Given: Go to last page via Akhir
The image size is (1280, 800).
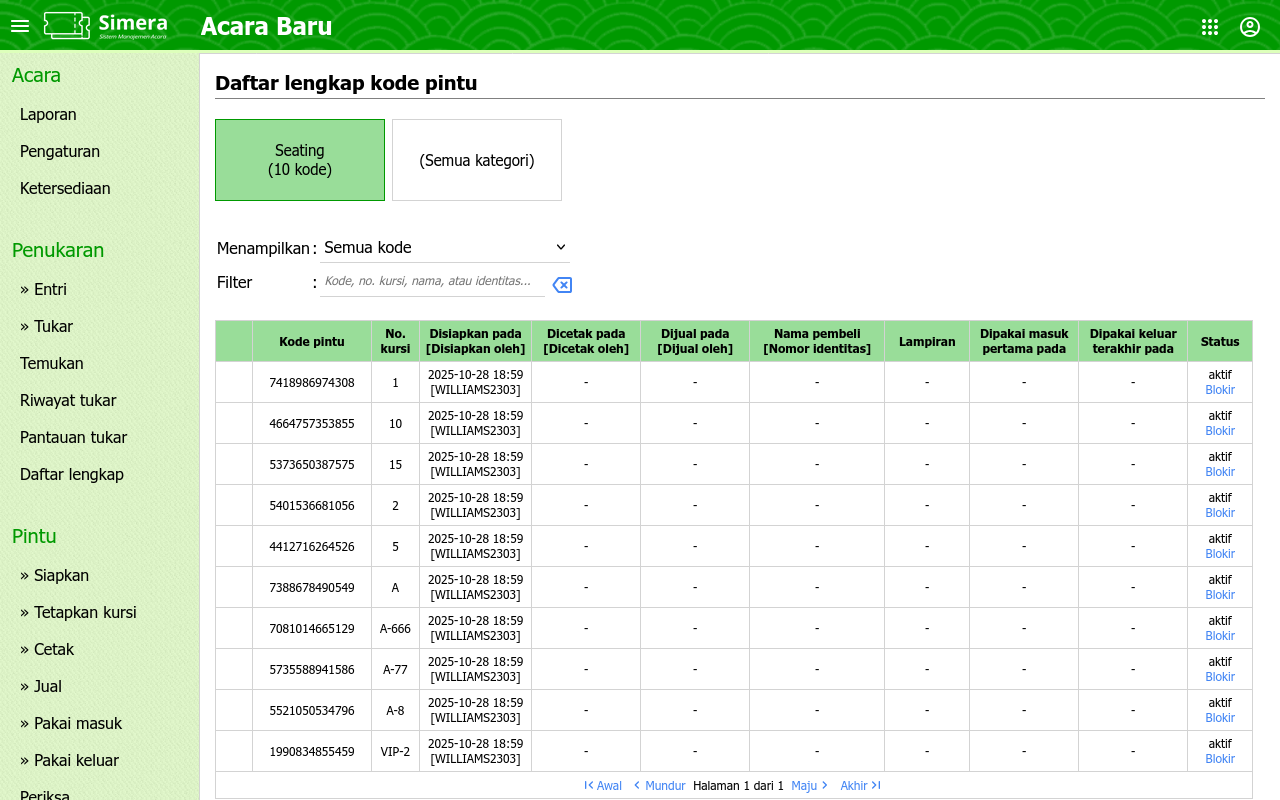Looking at the screenshot, I should click(860, 786).
